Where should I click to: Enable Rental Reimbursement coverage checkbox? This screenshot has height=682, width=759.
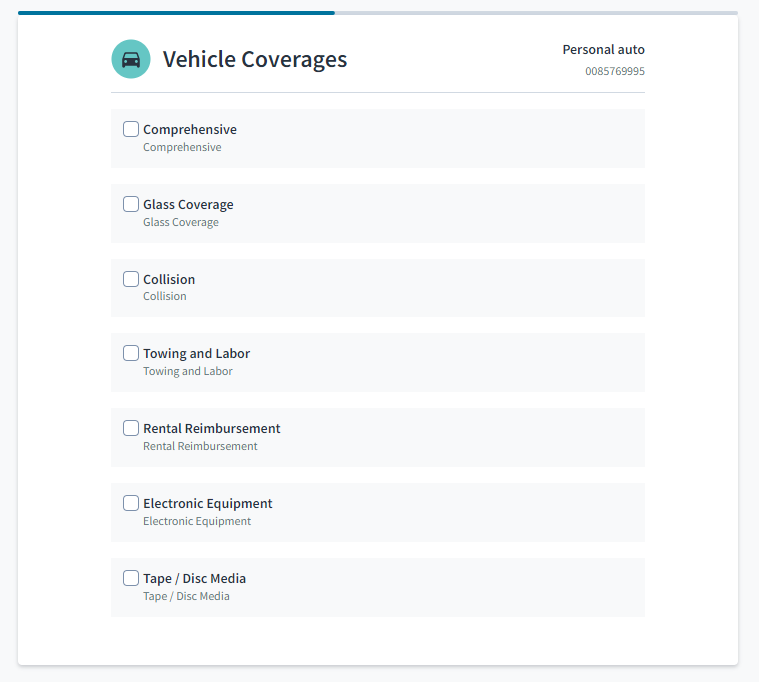131,428
